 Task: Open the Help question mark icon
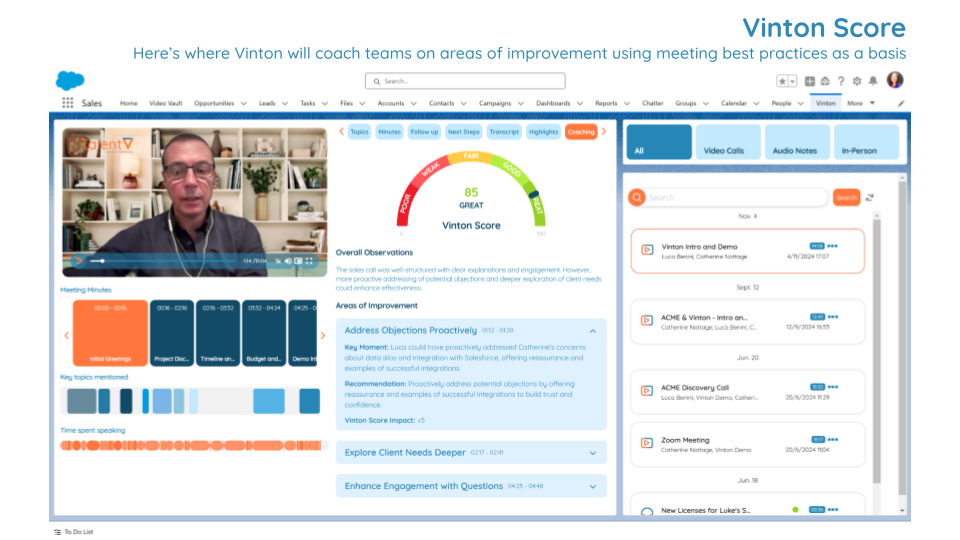point(841,81)
